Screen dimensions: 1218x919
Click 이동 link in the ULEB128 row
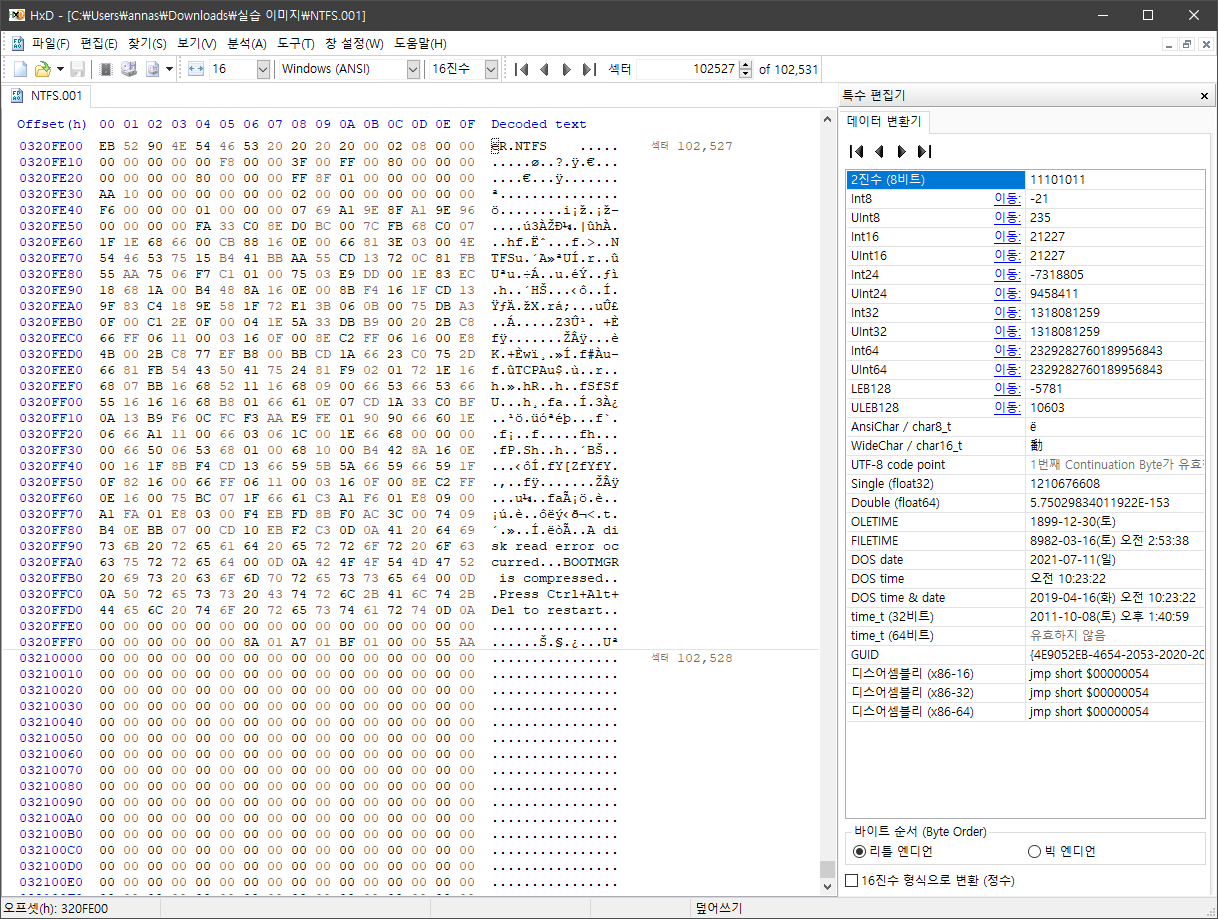(x=1007, y=408)
